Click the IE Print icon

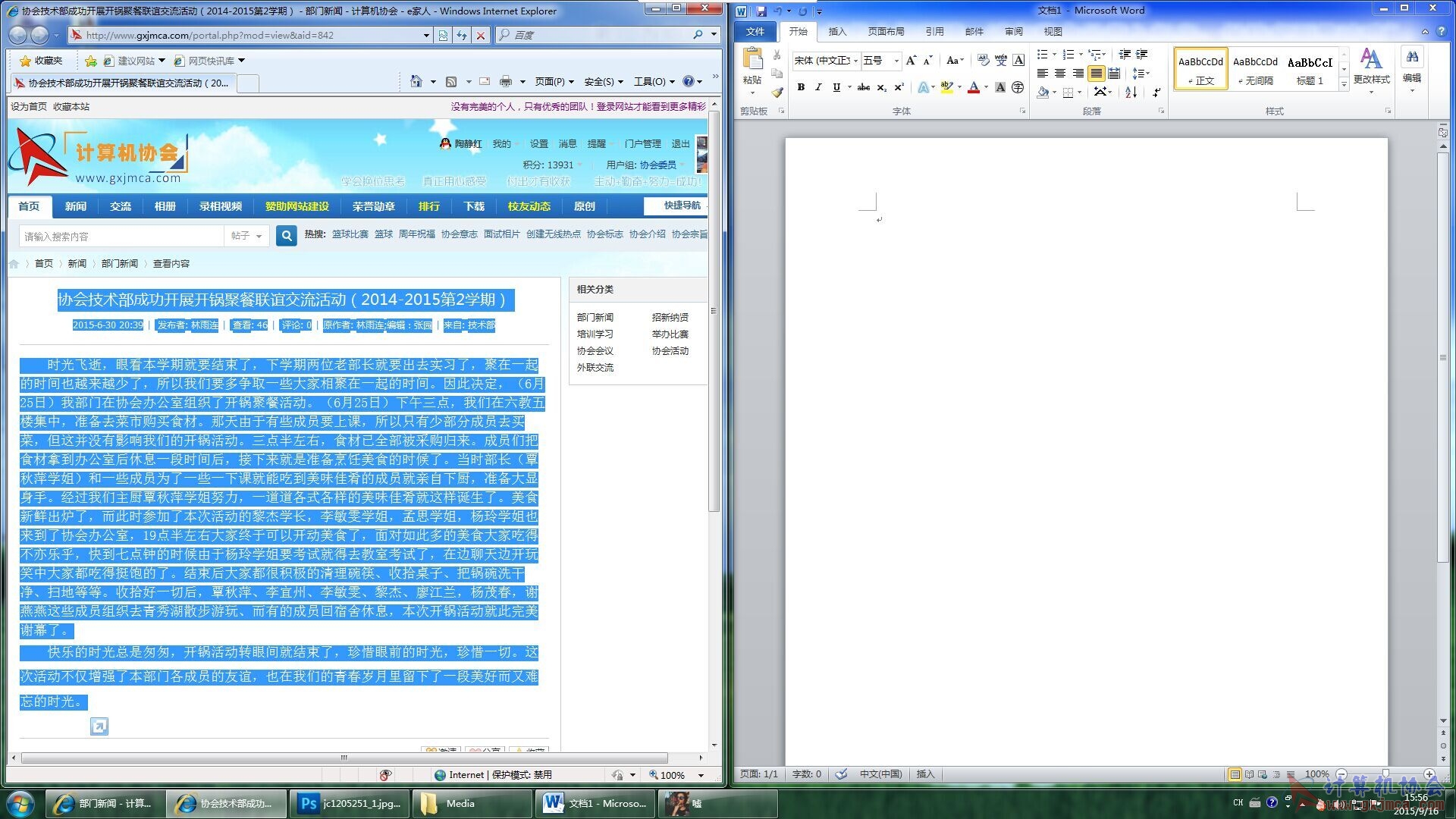(506, 81)
